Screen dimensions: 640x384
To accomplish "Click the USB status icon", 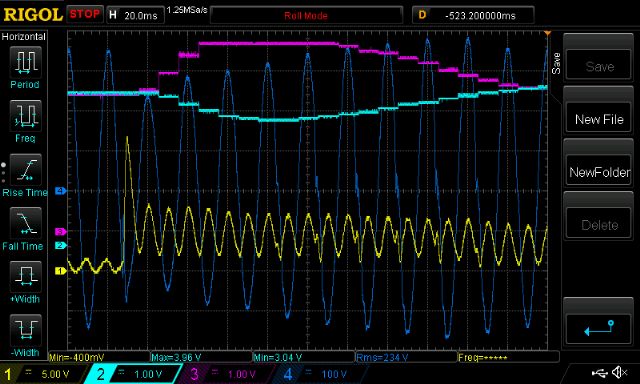I will click(x=599, y=373).
